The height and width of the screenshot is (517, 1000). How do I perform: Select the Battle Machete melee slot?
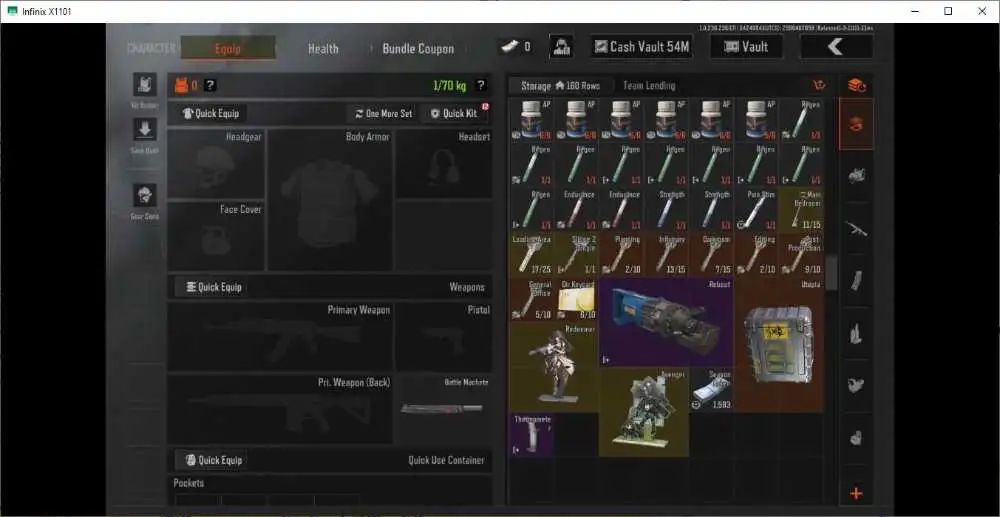pyautogui.click(x=443, y=409)
